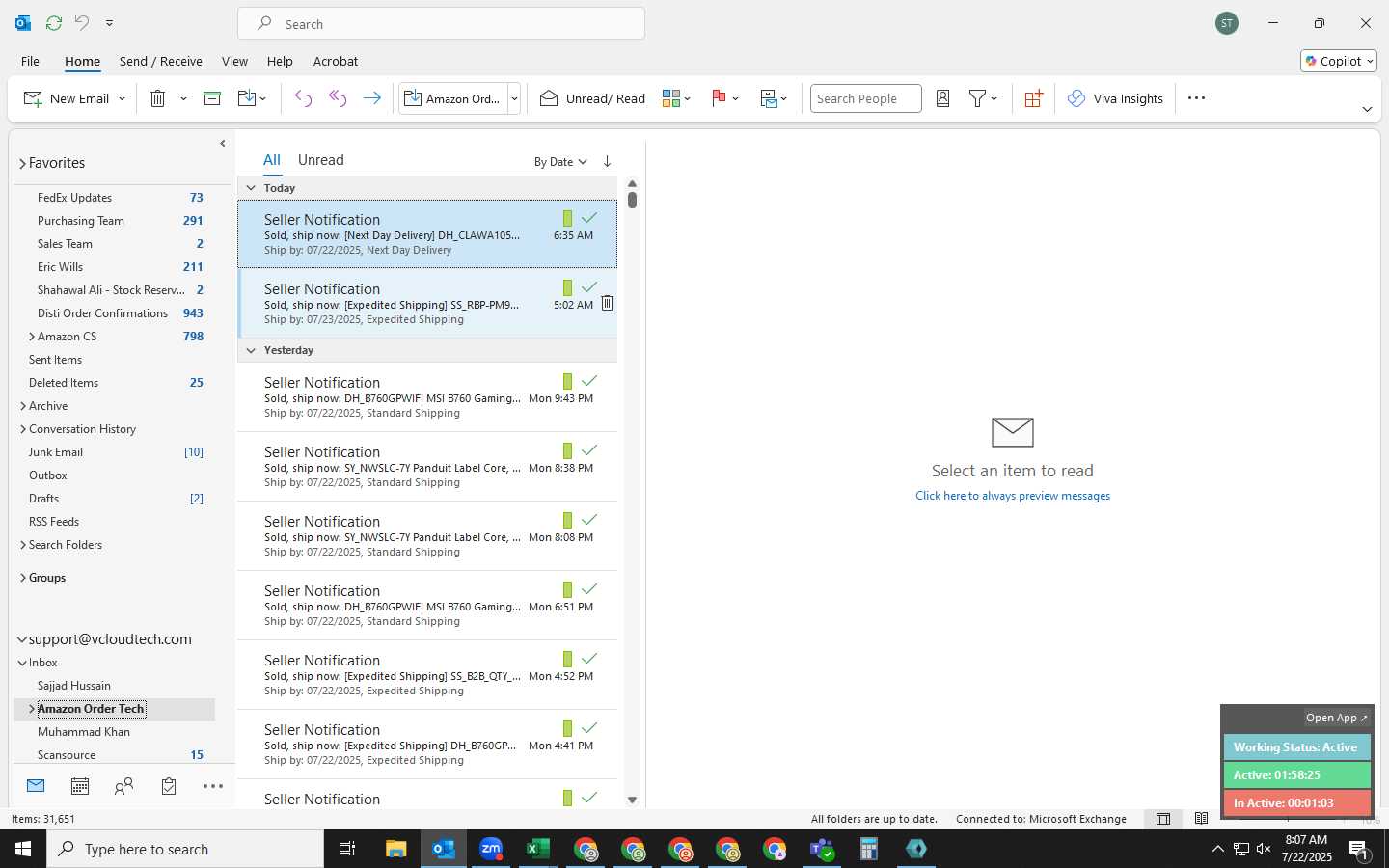Open the New Email dropdown arrow
The width and height of the screenshot is (1389, 868).
point(122,98)
